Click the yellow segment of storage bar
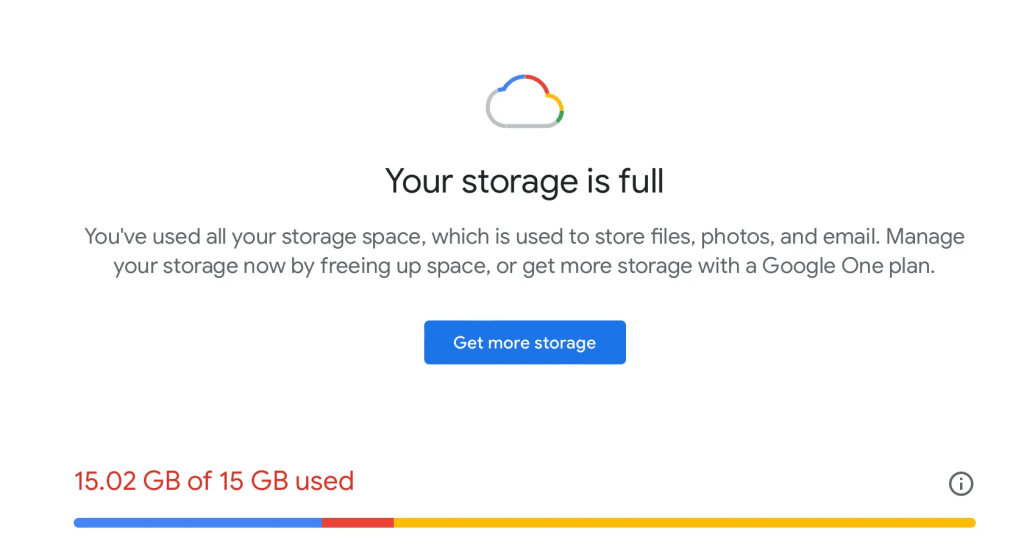The height and width of the screenshot is (552, 1024). tap(684, 522)
